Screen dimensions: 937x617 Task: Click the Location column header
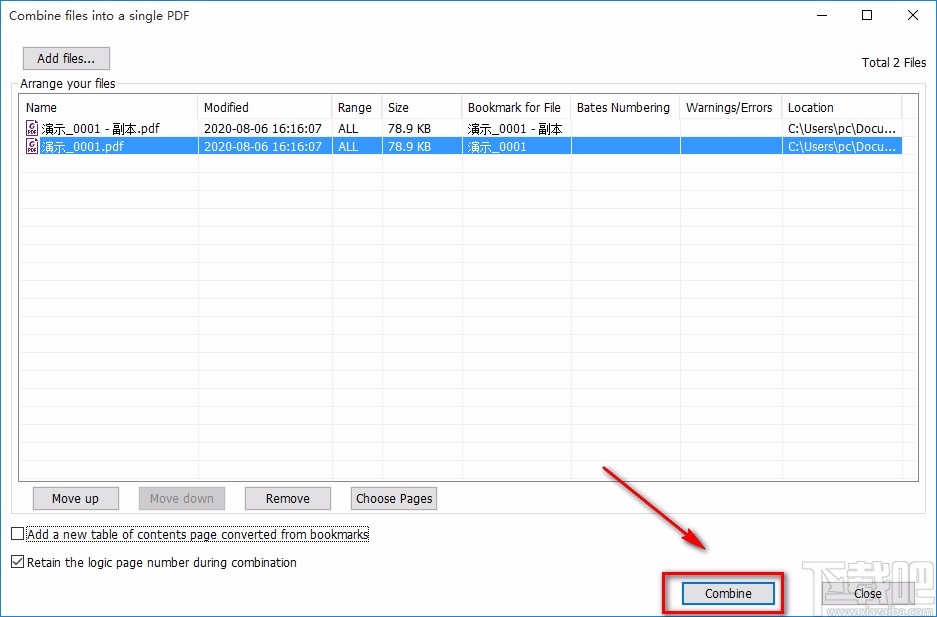[x=840, y=107]
